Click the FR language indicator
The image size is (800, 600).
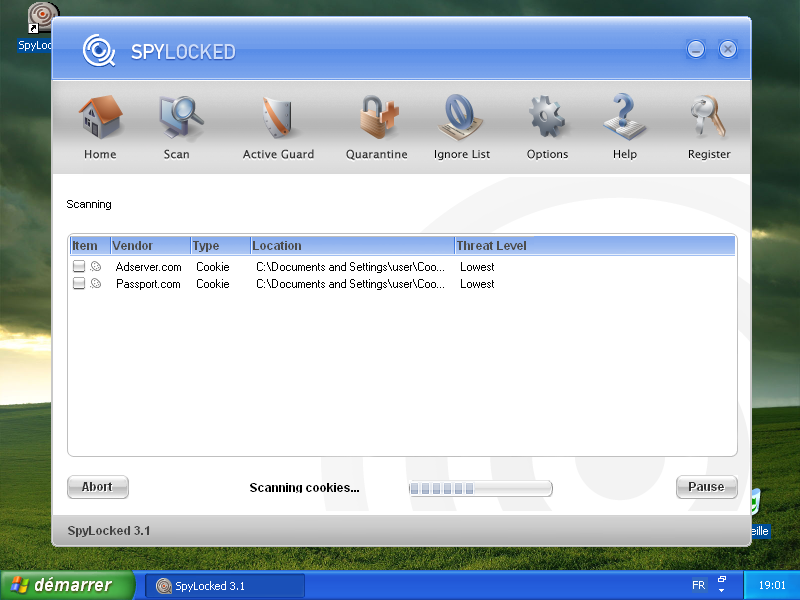pyautogui.click(x=698, y=585)
